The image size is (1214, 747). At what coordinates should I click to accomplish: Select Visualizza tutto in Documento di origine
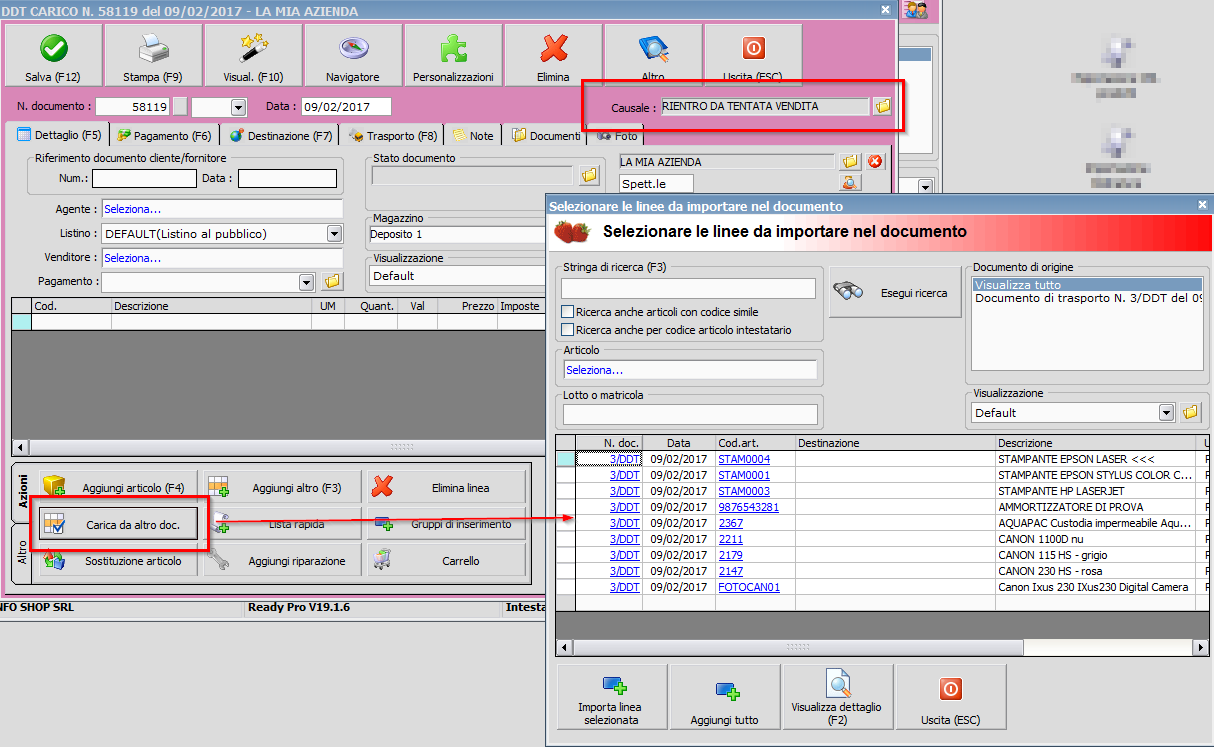[1087, 284]
